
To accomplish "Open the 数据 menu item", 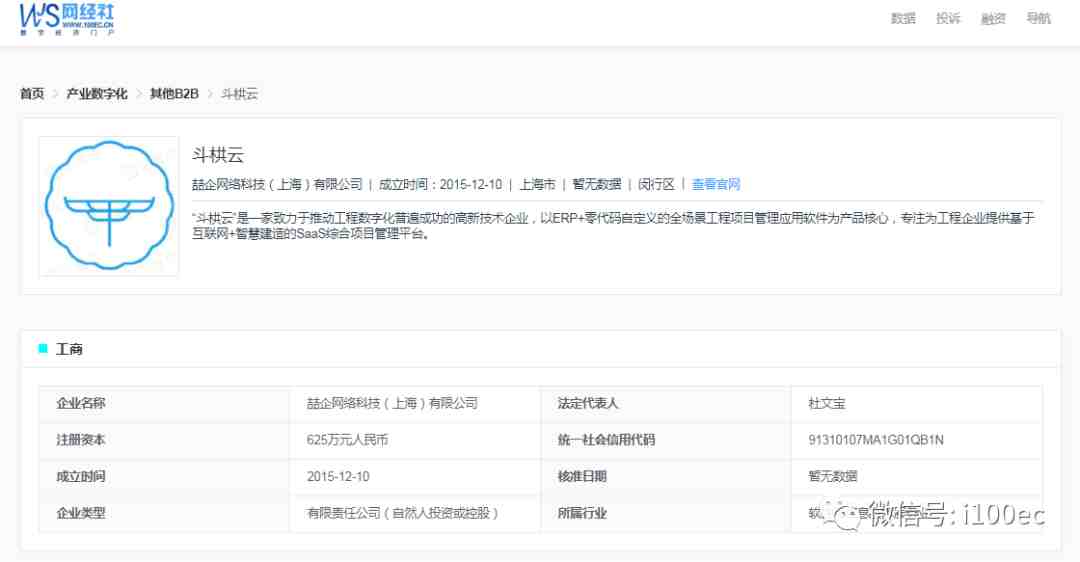I will [903, 19].
